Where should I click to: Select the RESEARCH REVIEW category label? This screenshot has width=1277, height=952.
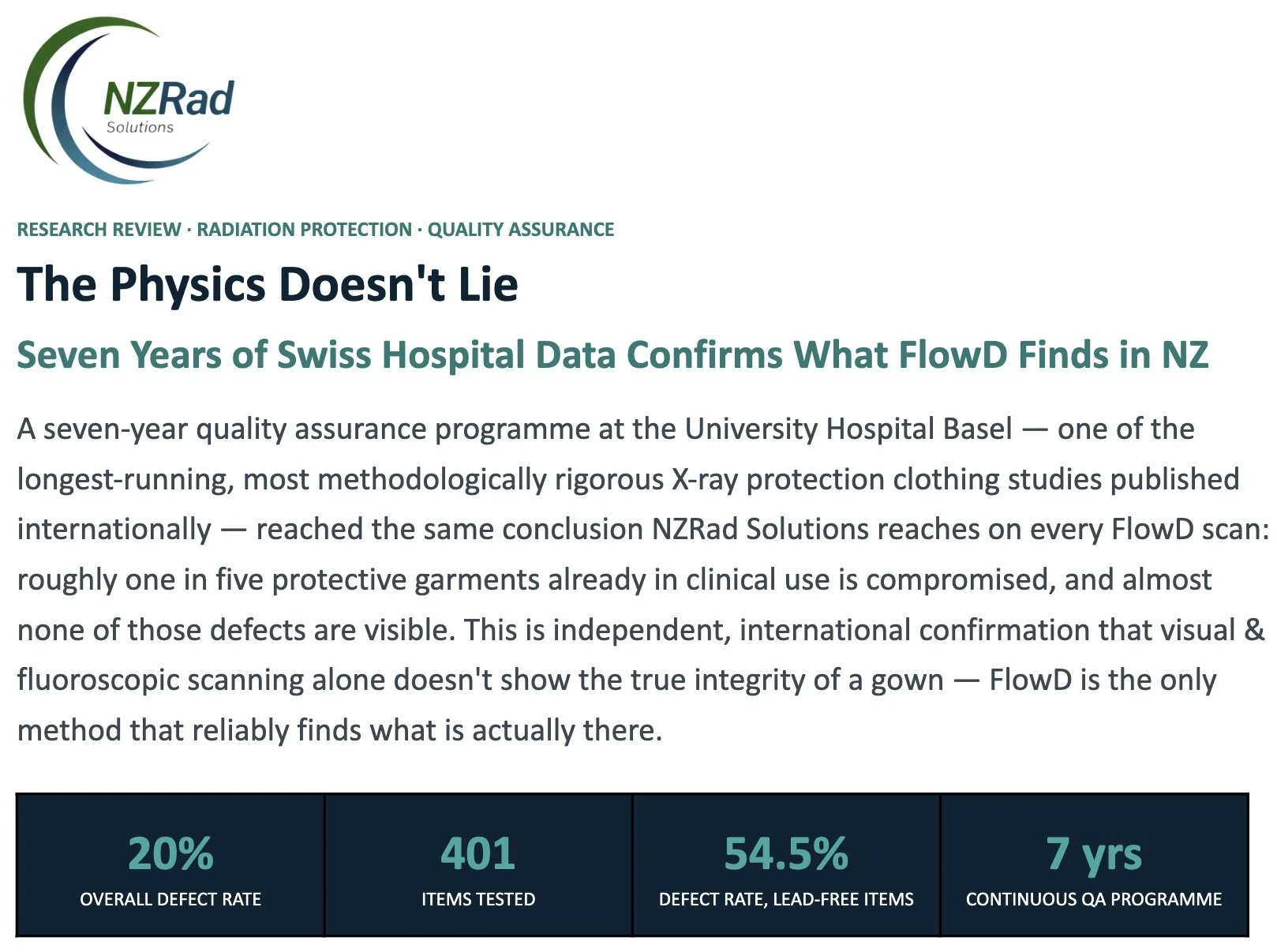[x=99, y=230]
